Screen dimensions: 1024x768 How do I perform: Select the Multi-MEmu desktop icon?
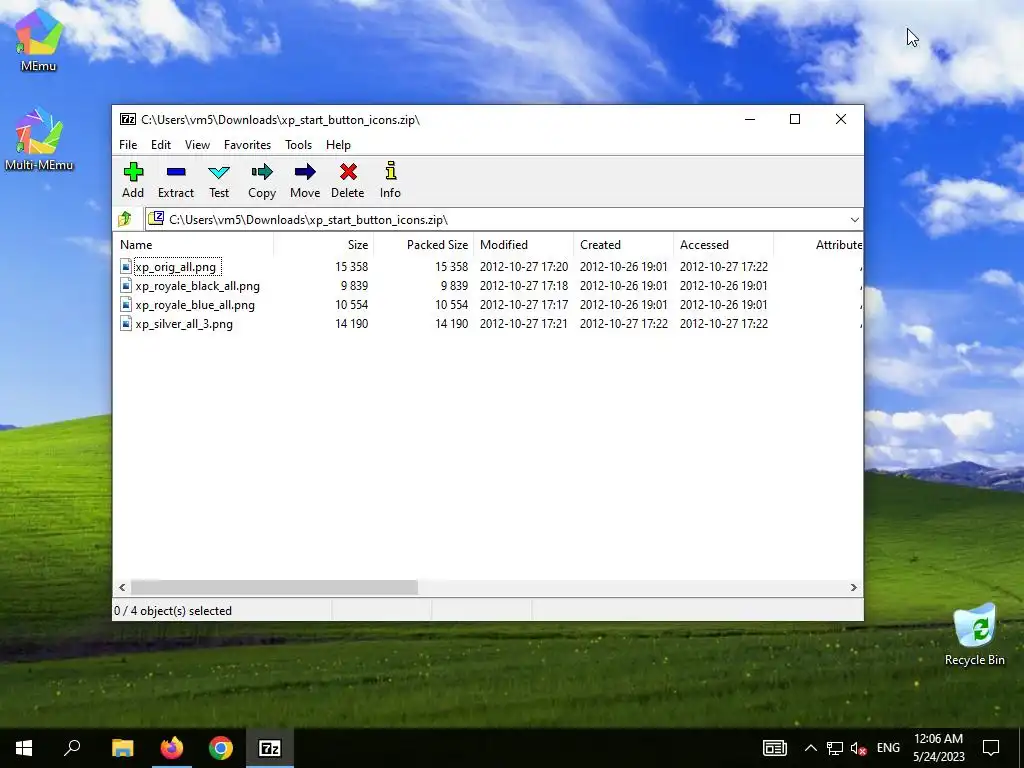click(x=39, y=138)
